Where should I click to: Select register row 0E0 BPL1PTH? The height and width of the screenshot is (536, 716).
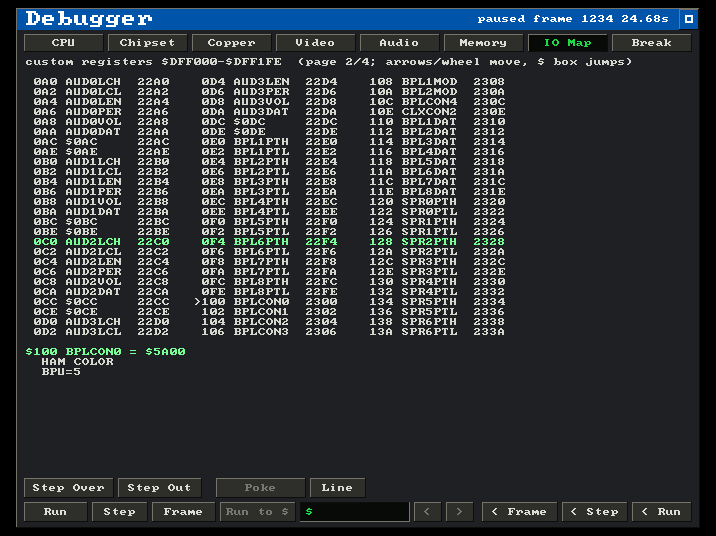coord(269,142)
